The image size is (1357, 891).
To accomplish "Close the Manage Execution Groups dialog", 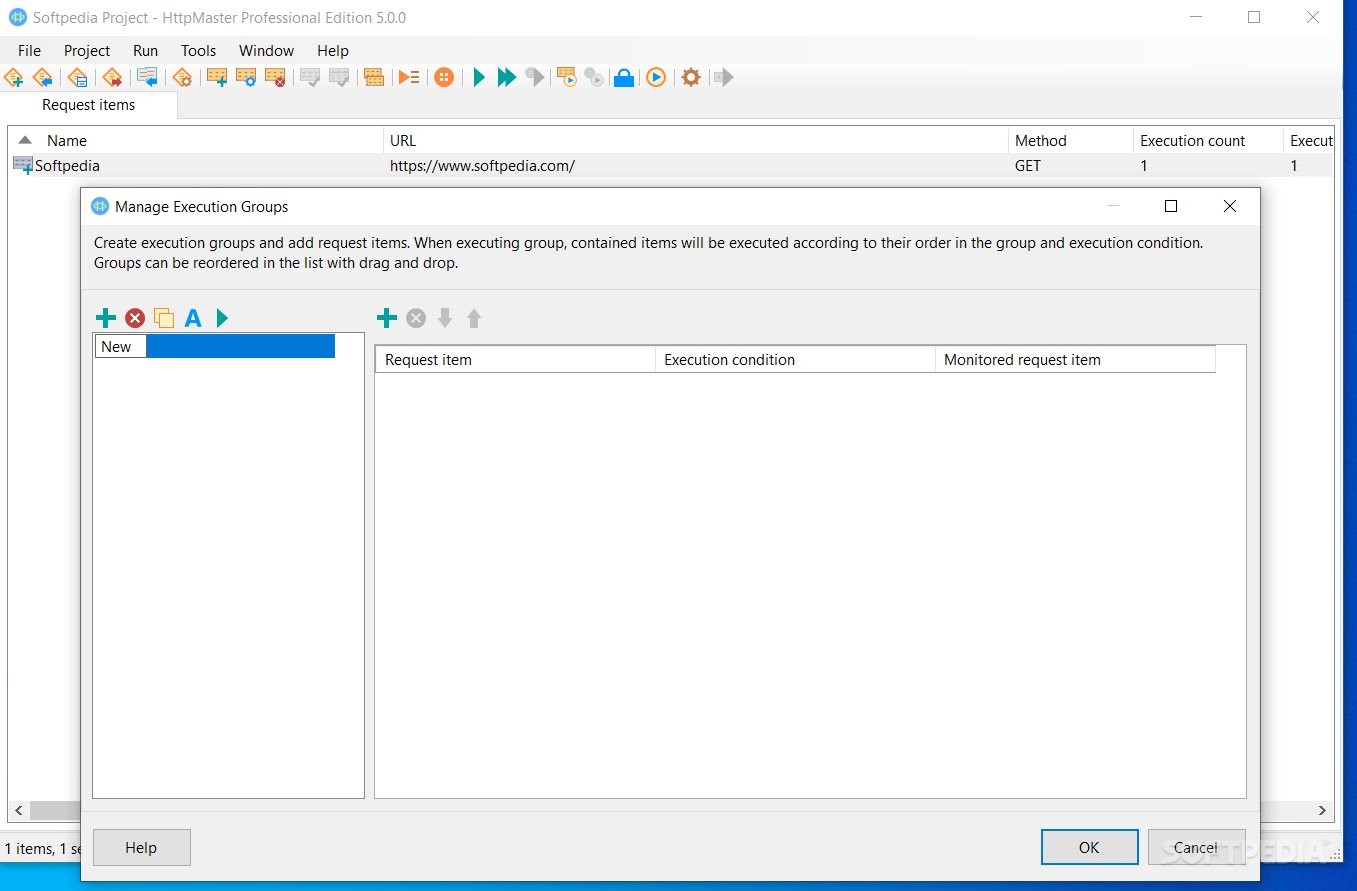I will (x=1230, y=206).
